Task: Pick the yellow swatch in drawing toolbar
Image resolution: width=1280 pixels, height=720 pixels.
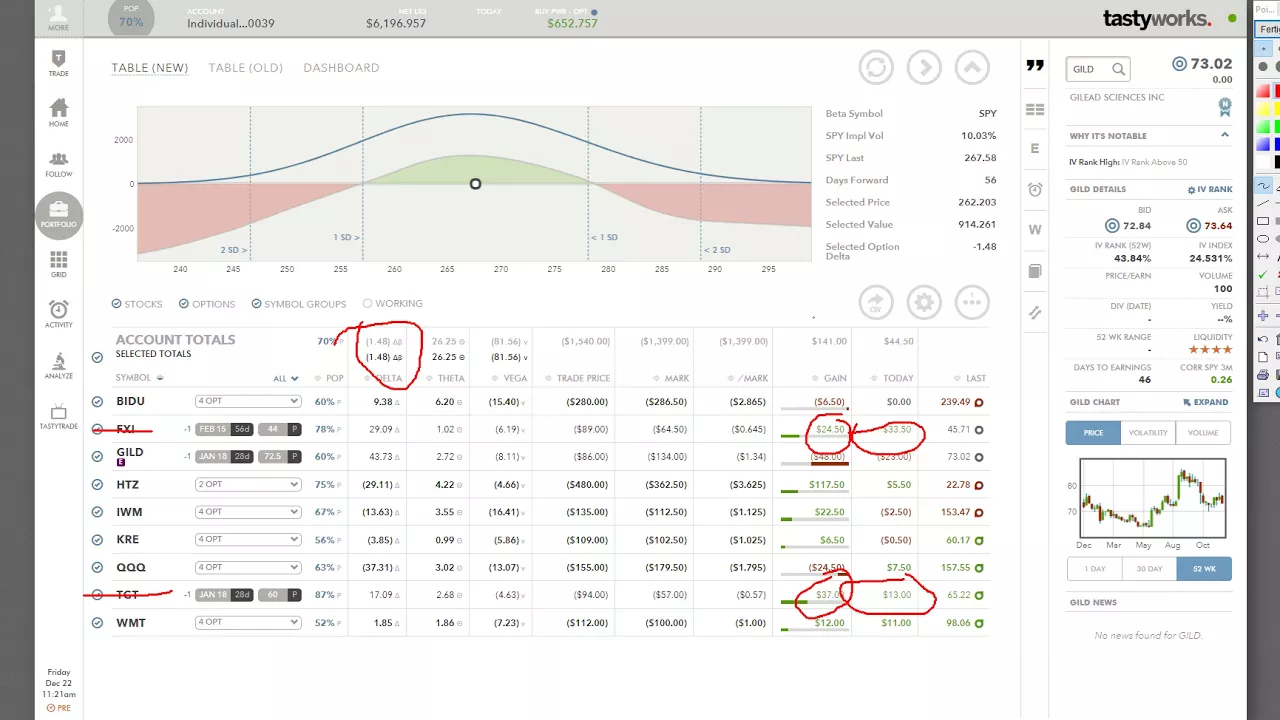Action: [x=1265, y=108]
